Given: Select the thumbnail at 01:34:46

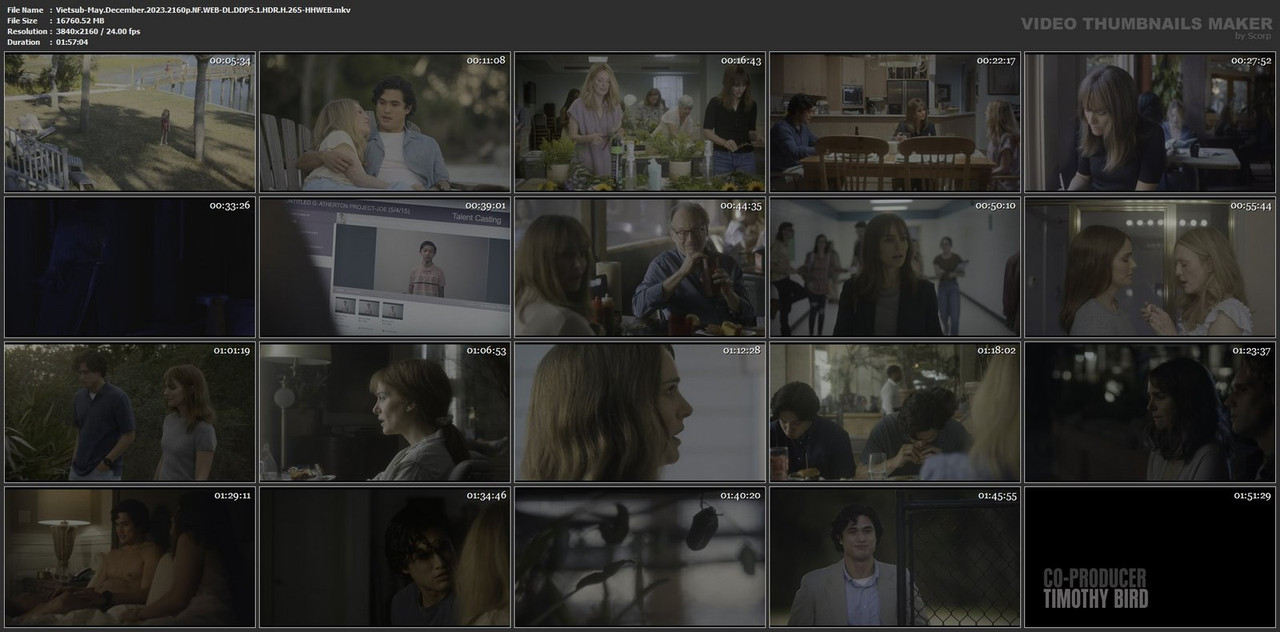Looking at the screenshot, I should click(385, 557).
